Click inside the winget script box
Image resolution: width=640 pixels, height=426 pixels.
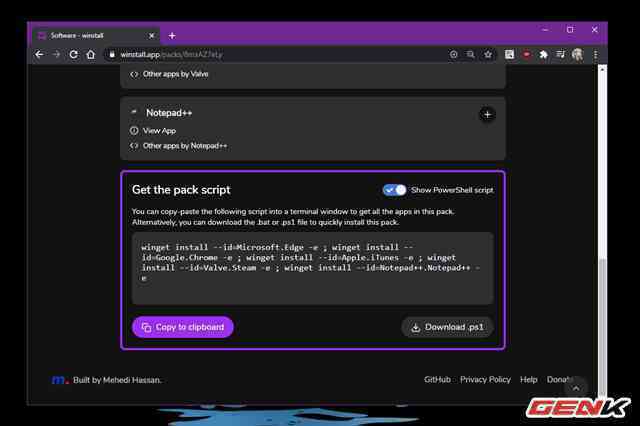[x=313, y=268]
